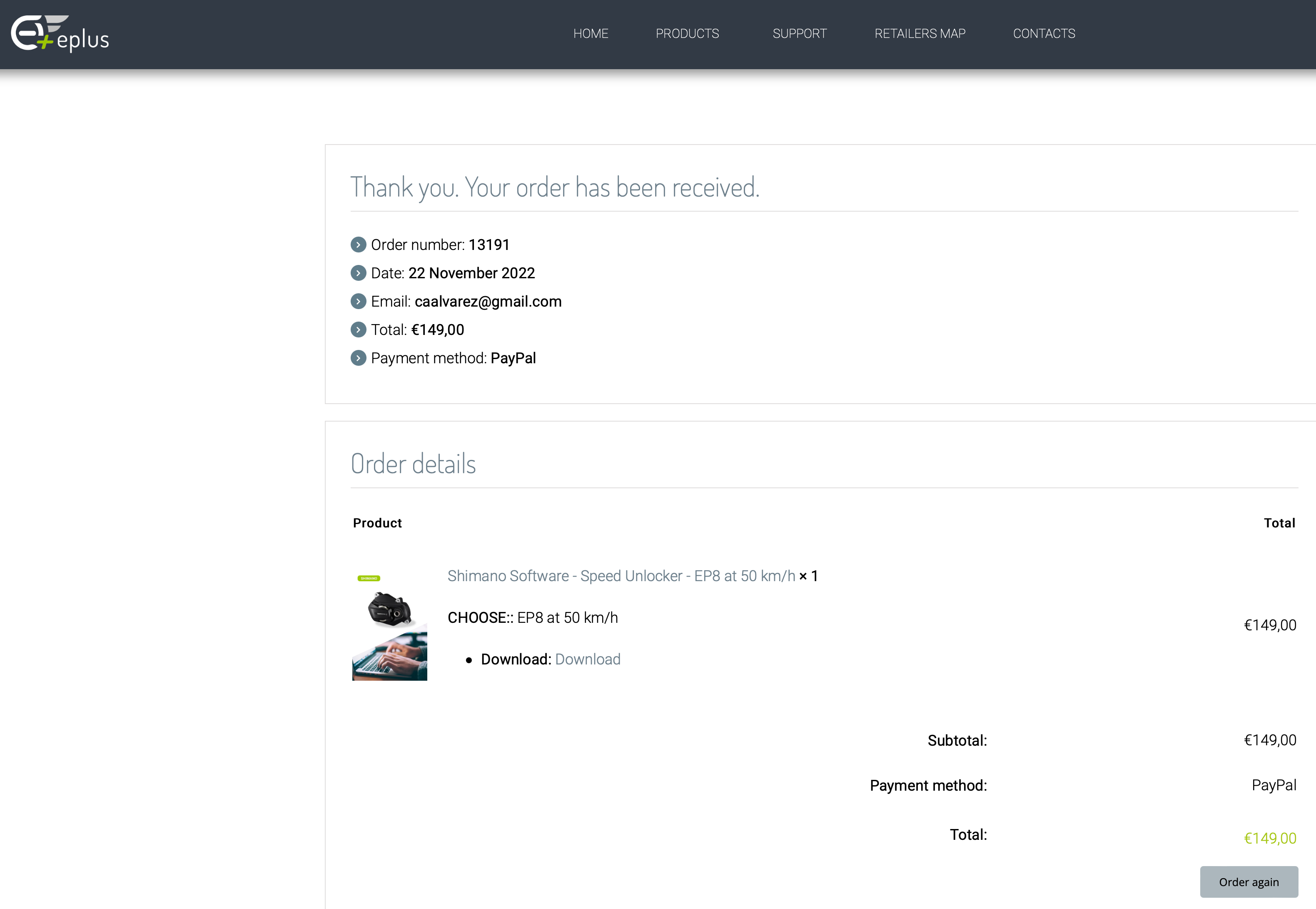Open the CONTACTS page

tap(1044, 34)
